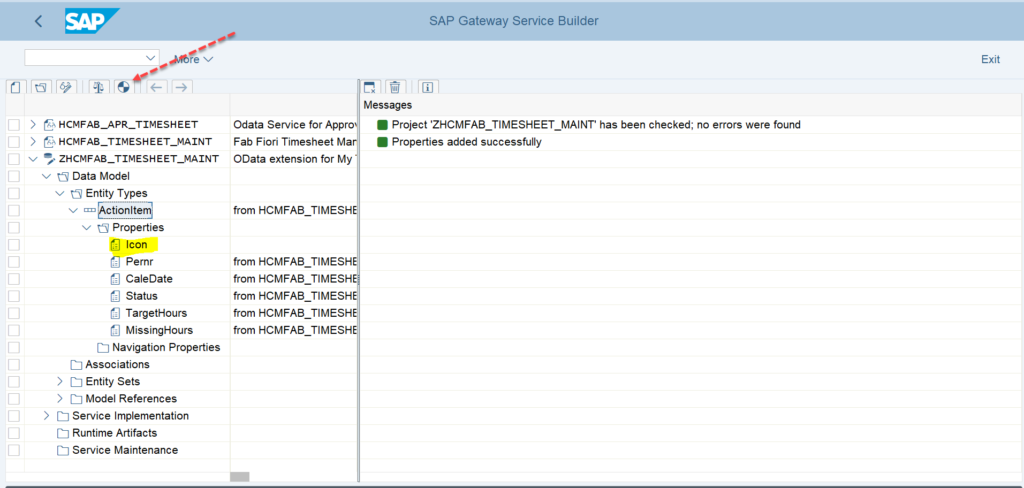Tick the checkbox in the ActionItem row
The image size is (1024, 488).
click(14, 210)
